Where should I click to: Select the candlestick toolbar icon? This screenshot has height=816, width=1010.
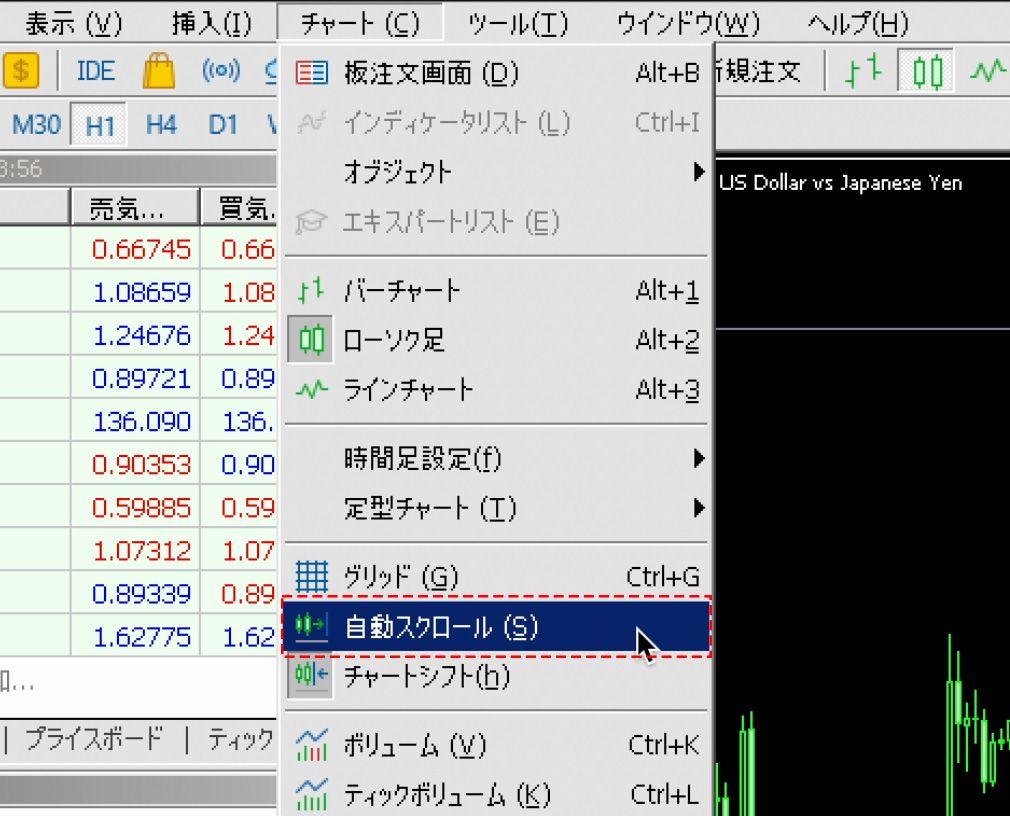point(928,72)
